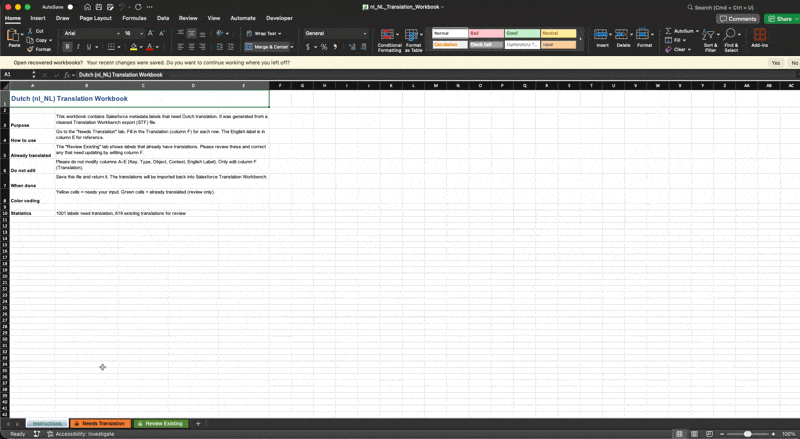Toggle the AutoSave switch
The height and width of the screenshot is (439, 800).
click(x=70, y=7)
